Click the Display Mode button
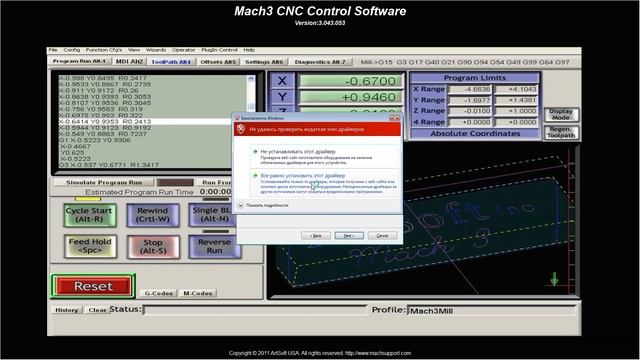The width and height of the screenshot is (640, 360). coord(561,114)
